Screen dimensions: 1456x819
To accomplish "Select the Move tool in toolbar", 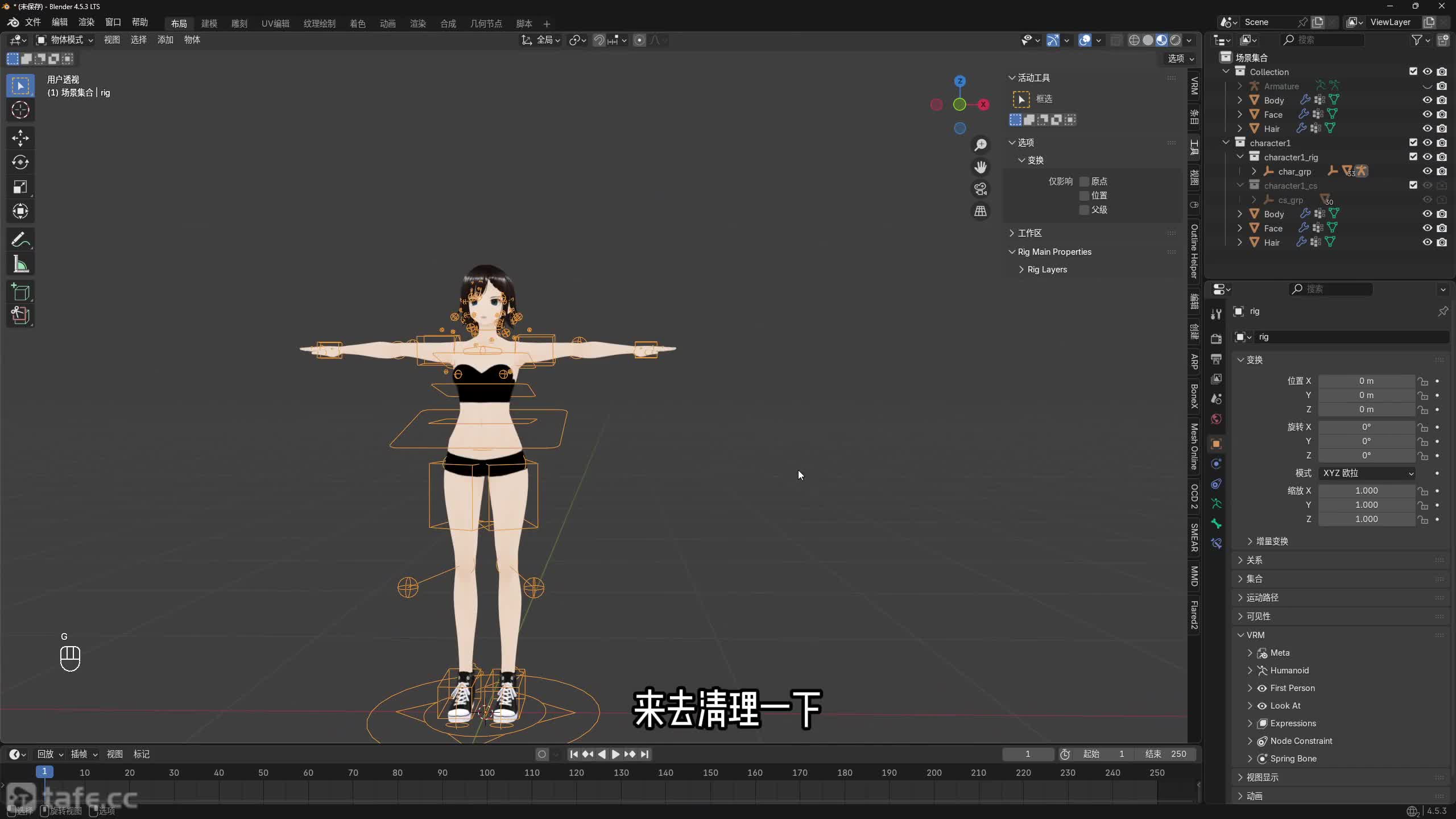I will [x=20, y=138].
